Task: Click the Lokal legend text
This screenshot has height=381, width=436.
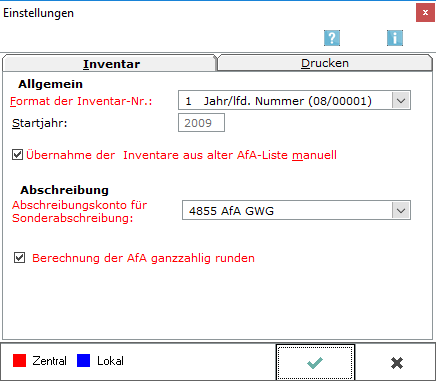Action: point(110,361)
